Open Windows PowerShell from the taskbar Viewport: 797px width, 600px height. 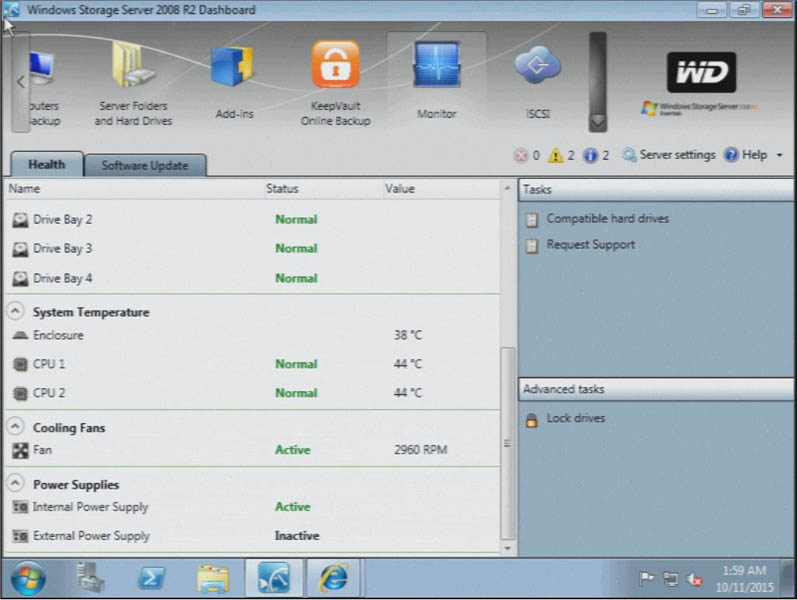(x=151, y=578)
